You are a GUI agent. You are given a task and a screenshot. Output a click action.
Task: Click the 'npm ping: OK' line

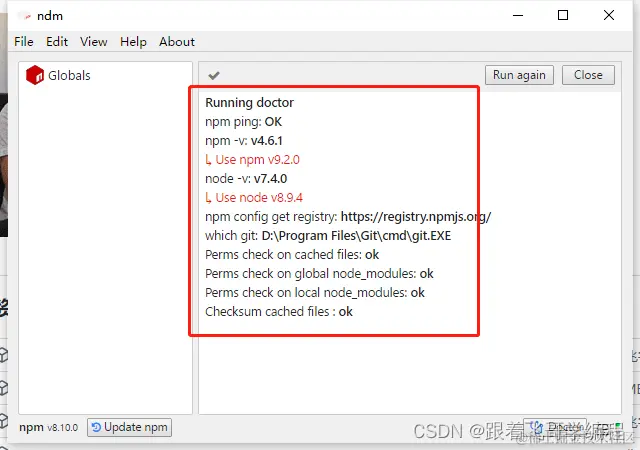(x=244, y=122)
